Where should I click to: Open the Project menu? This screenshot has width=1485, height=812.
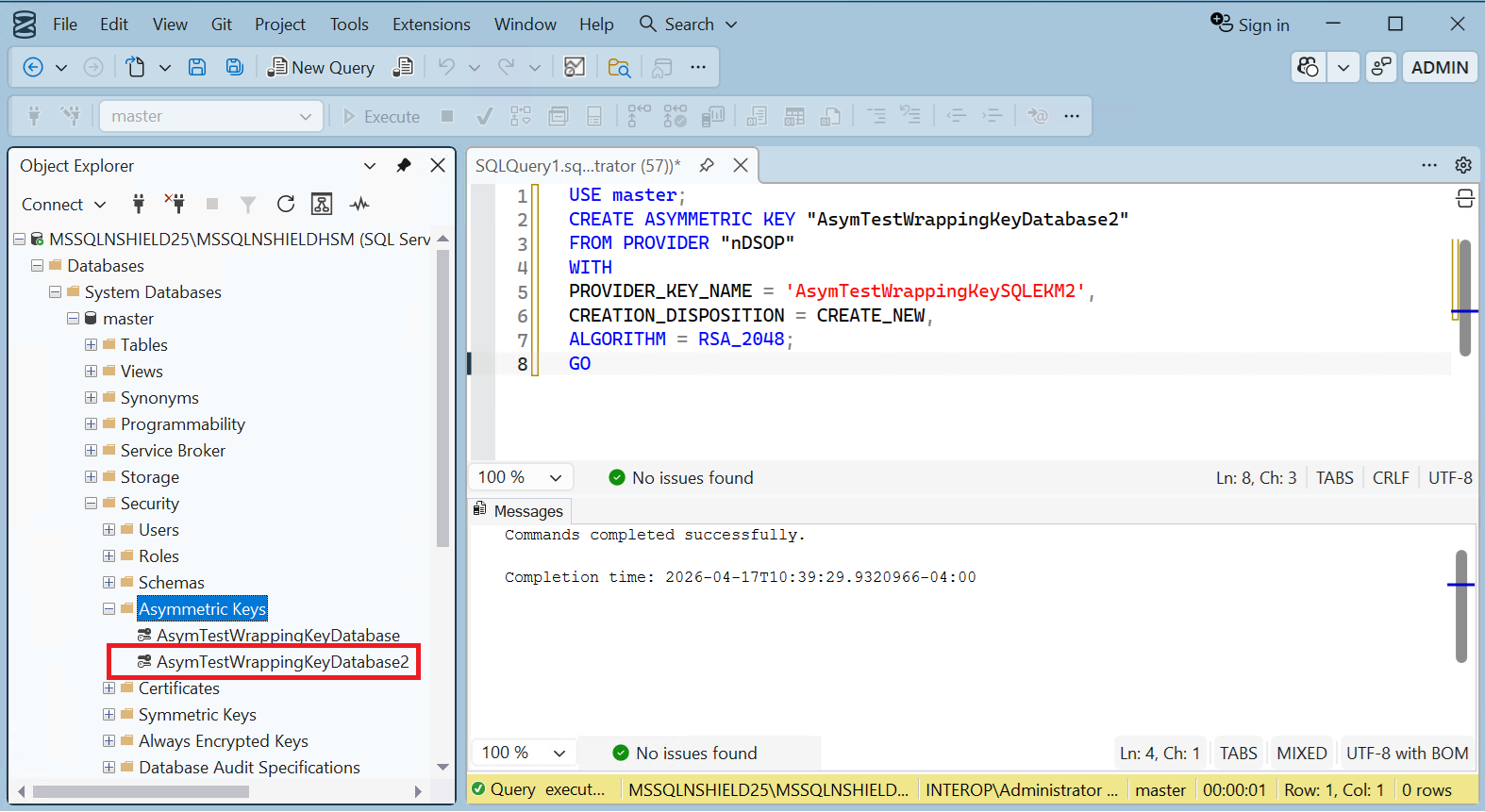[280, 24]
